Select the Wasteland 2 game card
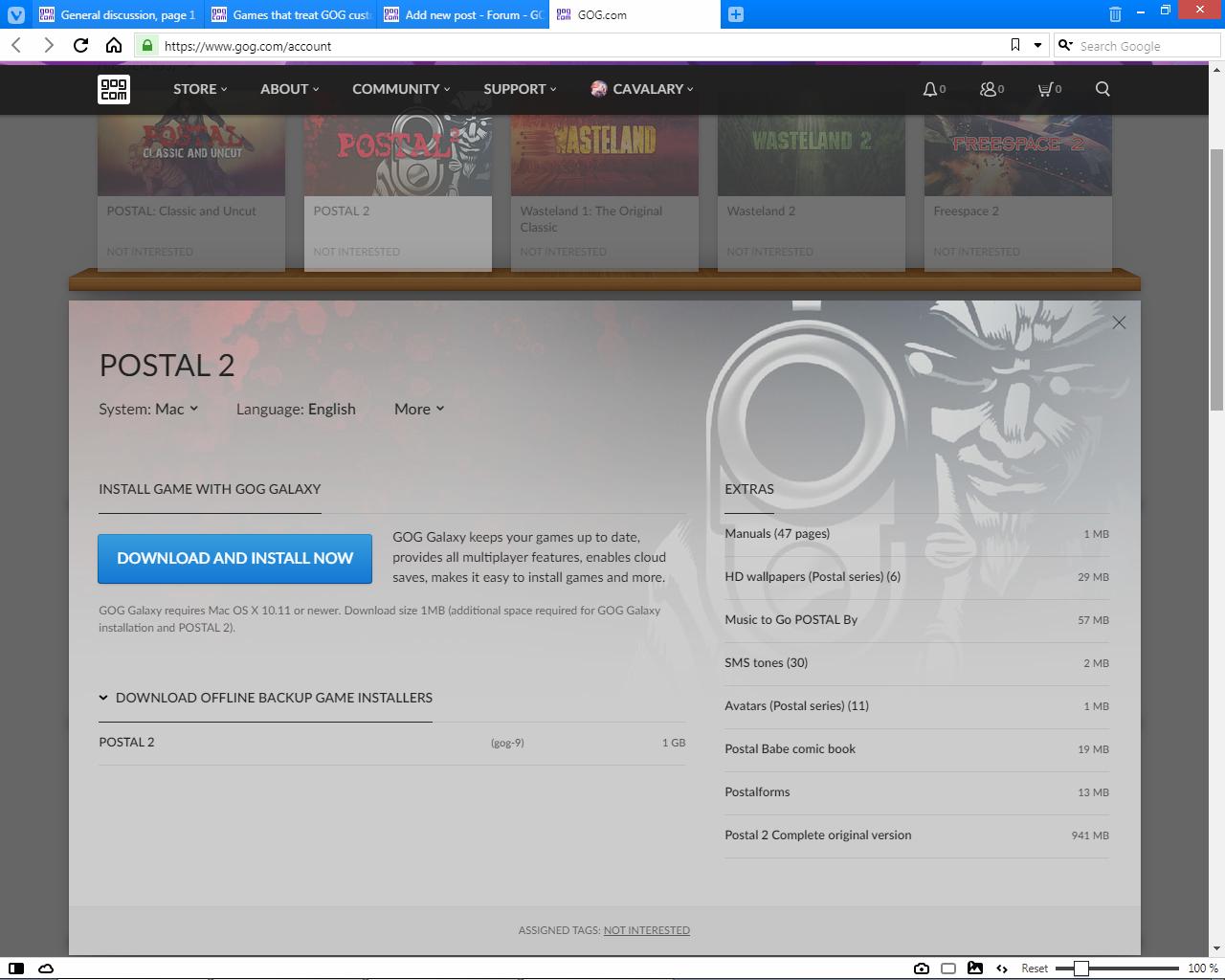 pyautogui.click(x=812, y=191)
